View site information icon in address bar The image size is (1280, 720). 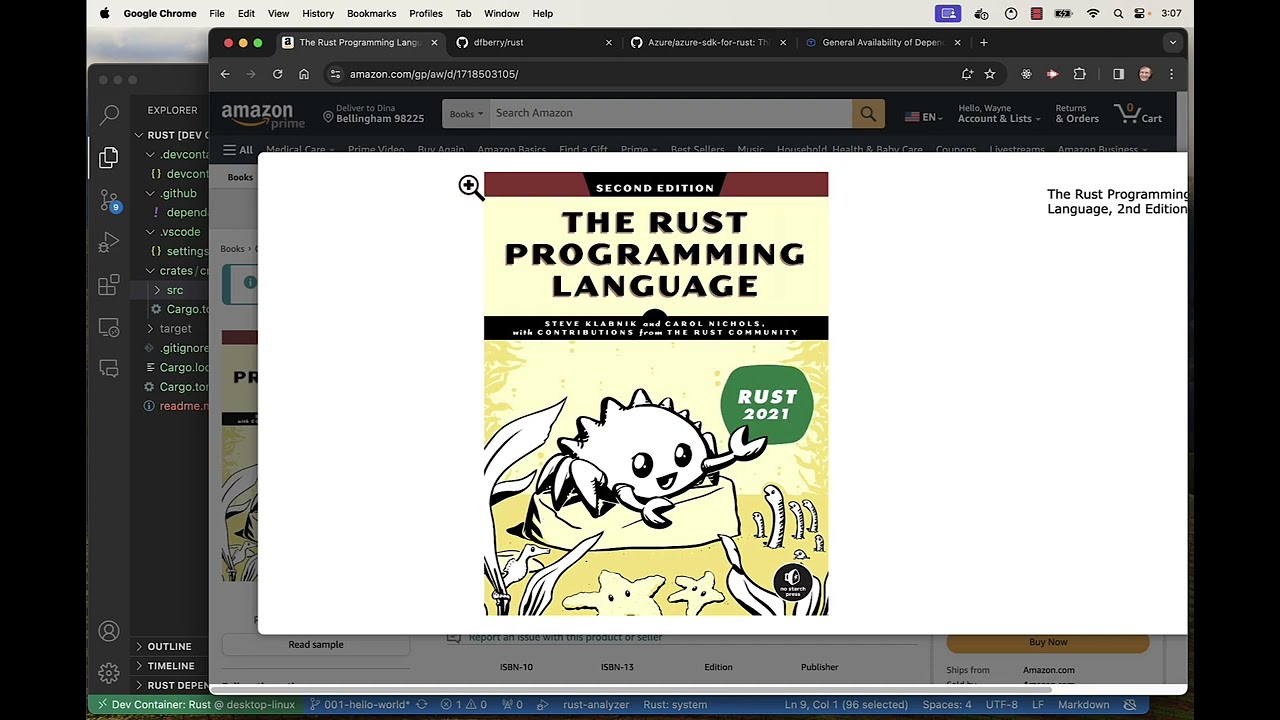point(335,74)
